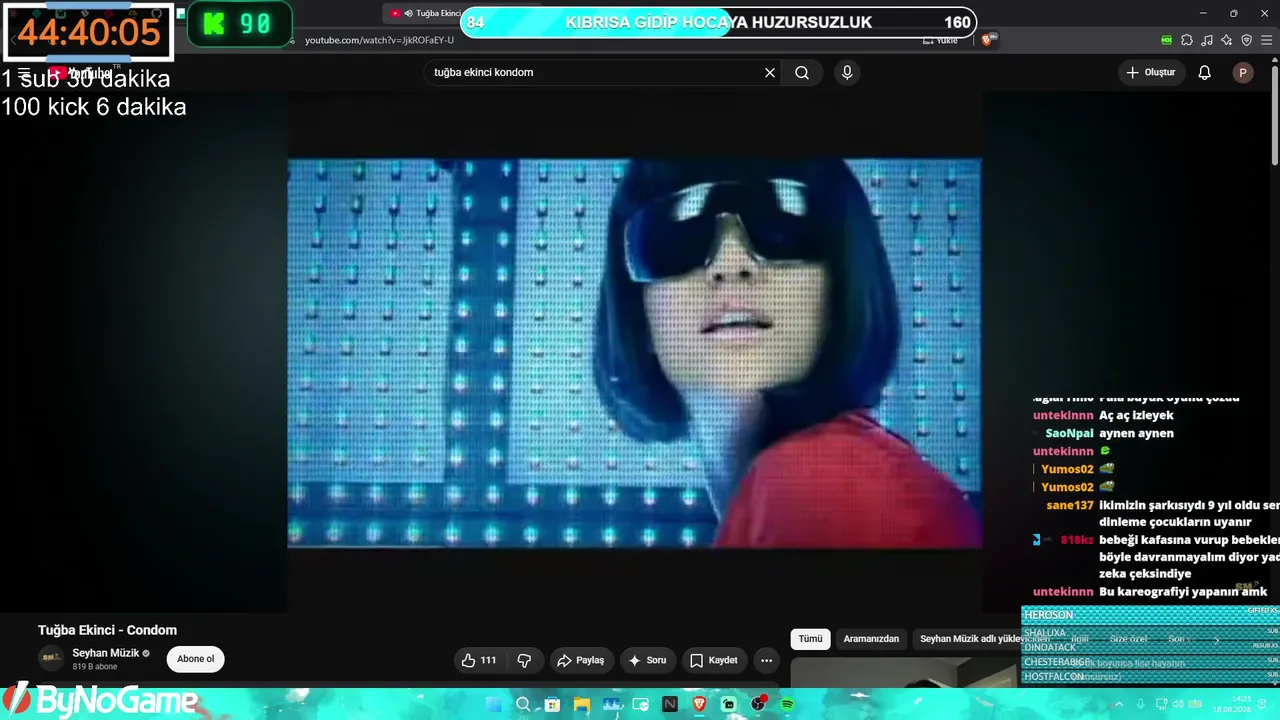The height and width of the screenshot is (720, 1280).
Task: Open the account avatar menu
Action: coord(1243,72)
